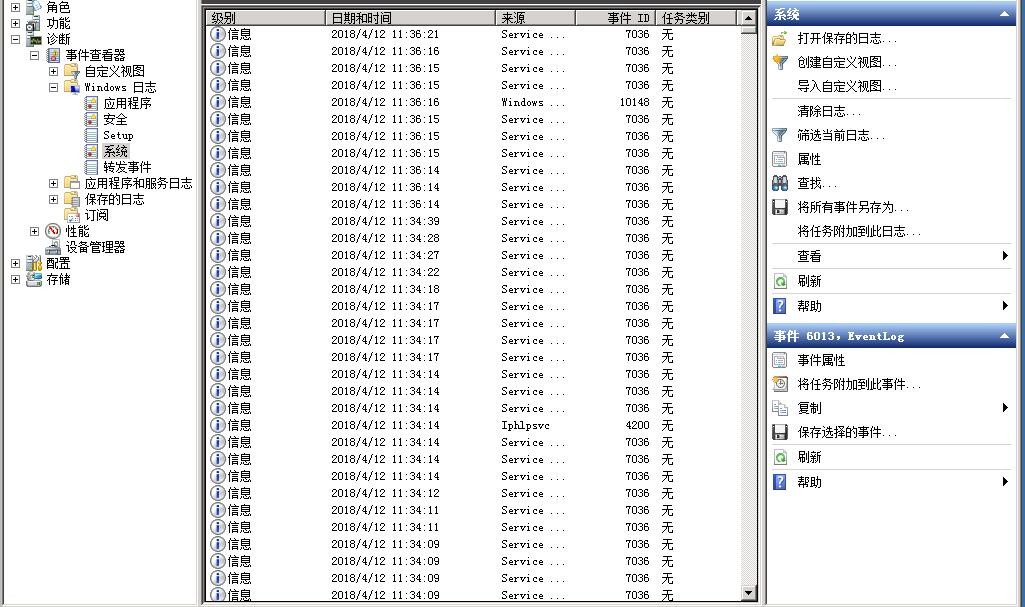Viewport: 1025px width, 607px height.
Task: Click the 将所有事件另存为 save disk icon
Action: (779, 208)
